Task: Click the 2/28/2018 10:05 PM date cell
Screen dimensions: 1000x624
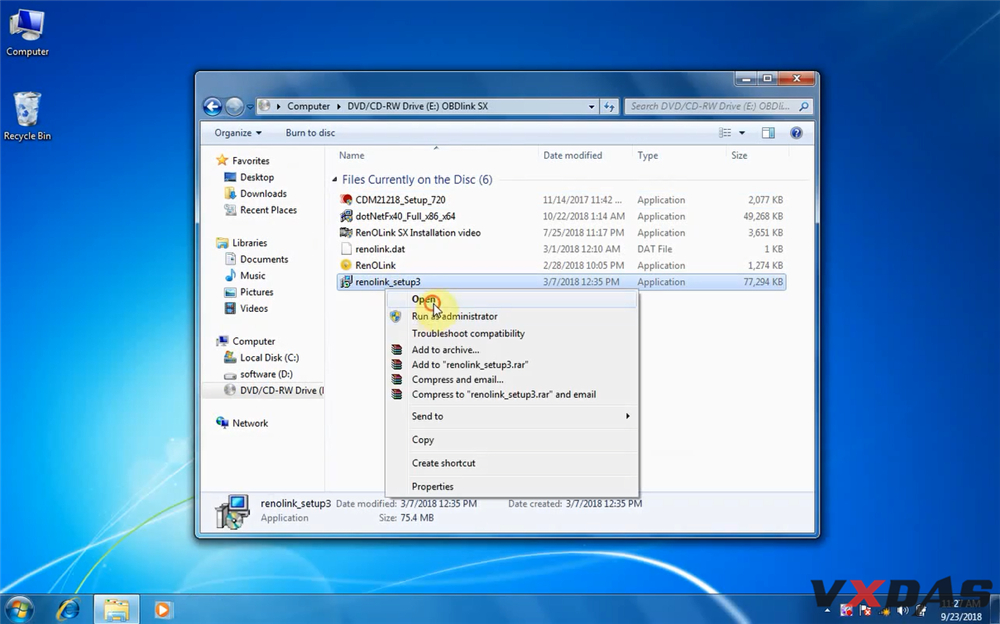Action: [584, 265]
